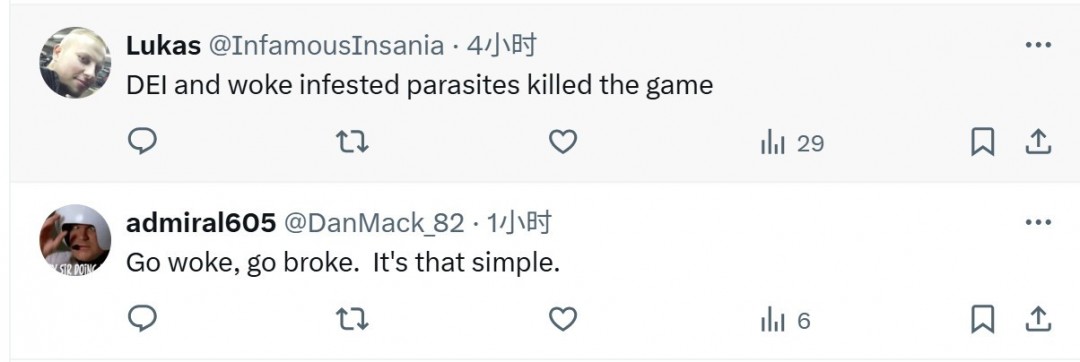
Task: Open the 1小时 timestamp on admiral605's tweet
Action: click(519, 223)
